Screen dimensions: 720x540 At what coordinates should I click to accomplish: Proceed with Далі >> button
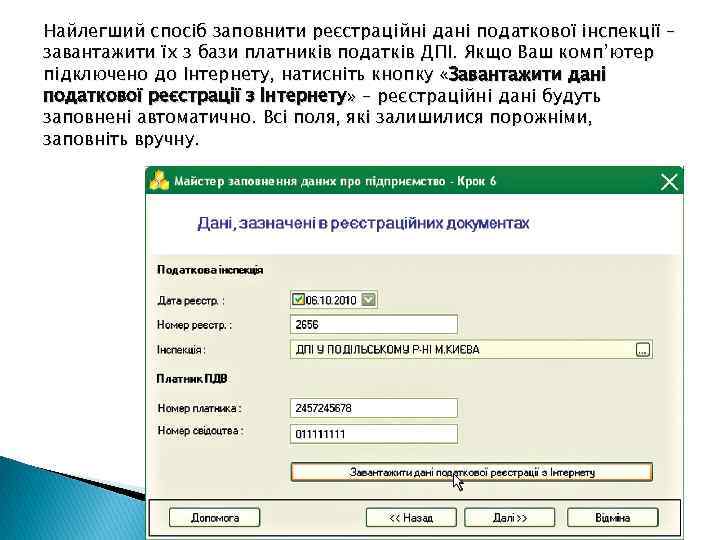click(x=510, y=518)
